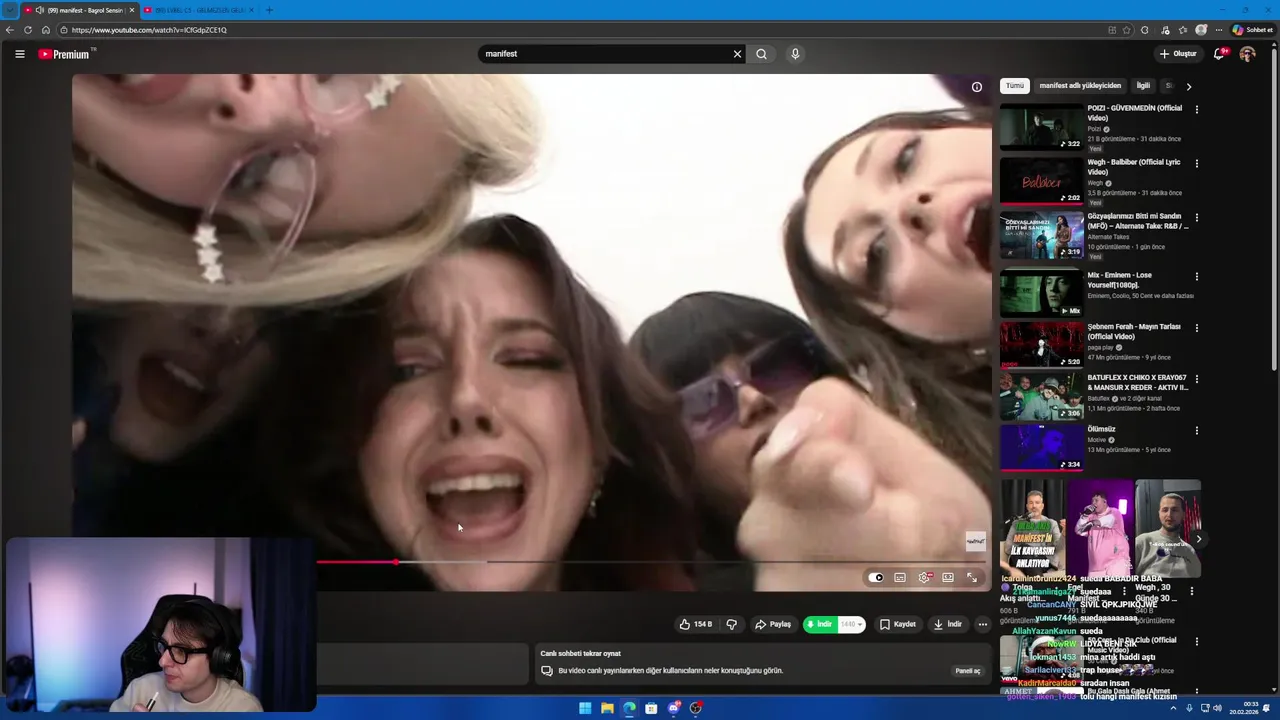Show next filter chips with arrow
Screen dimensions: 1280x720
(1188, 86)
